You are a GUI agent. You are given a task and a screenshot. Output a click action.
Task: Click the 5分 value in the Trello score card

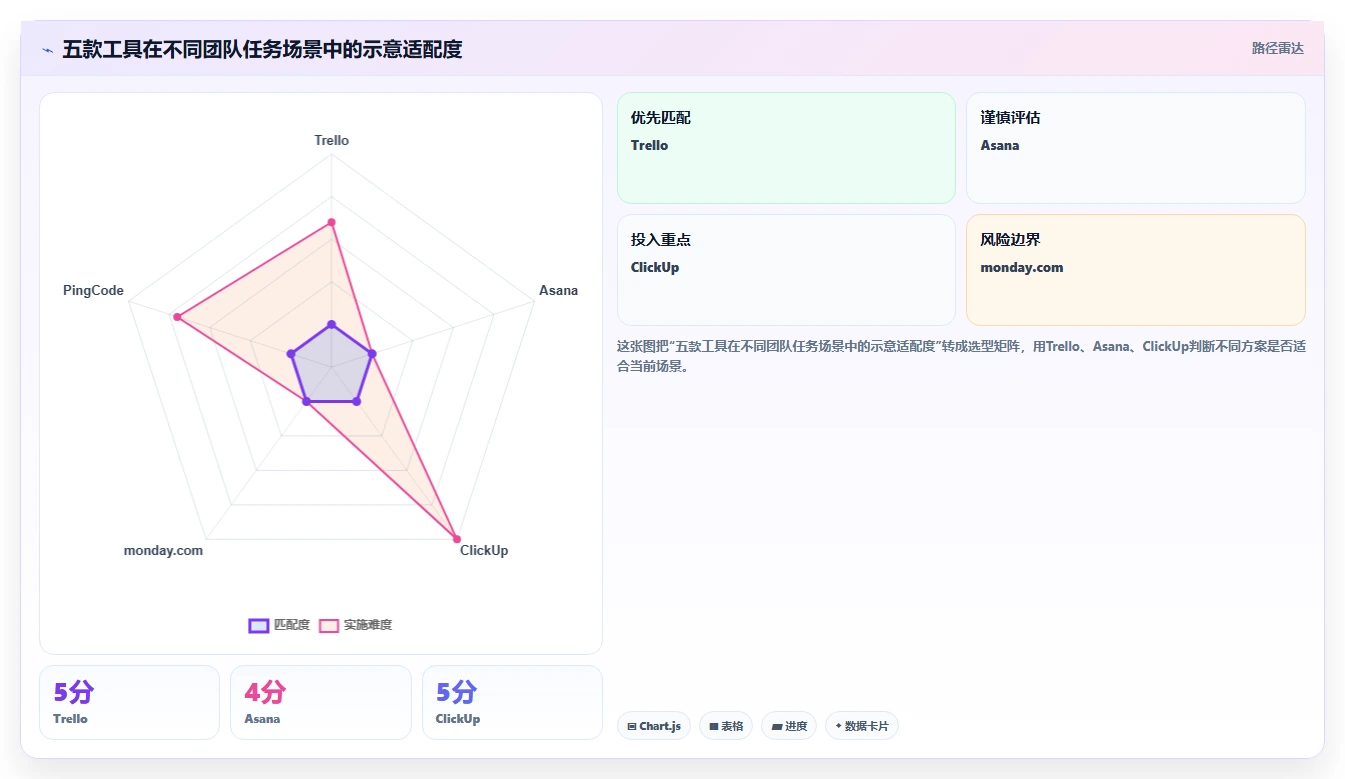(x=74, y=692)
